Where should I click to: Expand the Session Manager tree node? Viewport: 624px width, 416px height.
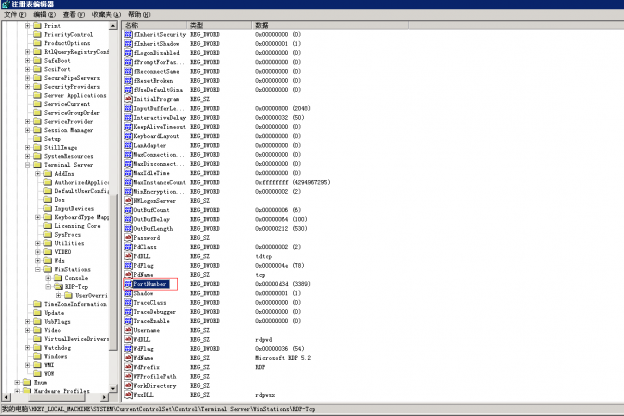pyautogui.click(x=26, y=130)
